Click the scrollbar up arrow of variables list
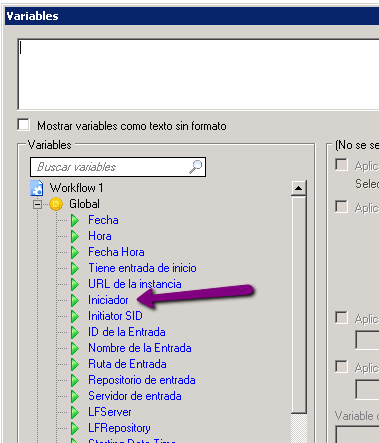Viewport: 379px width, 443px height. (298, 188)
